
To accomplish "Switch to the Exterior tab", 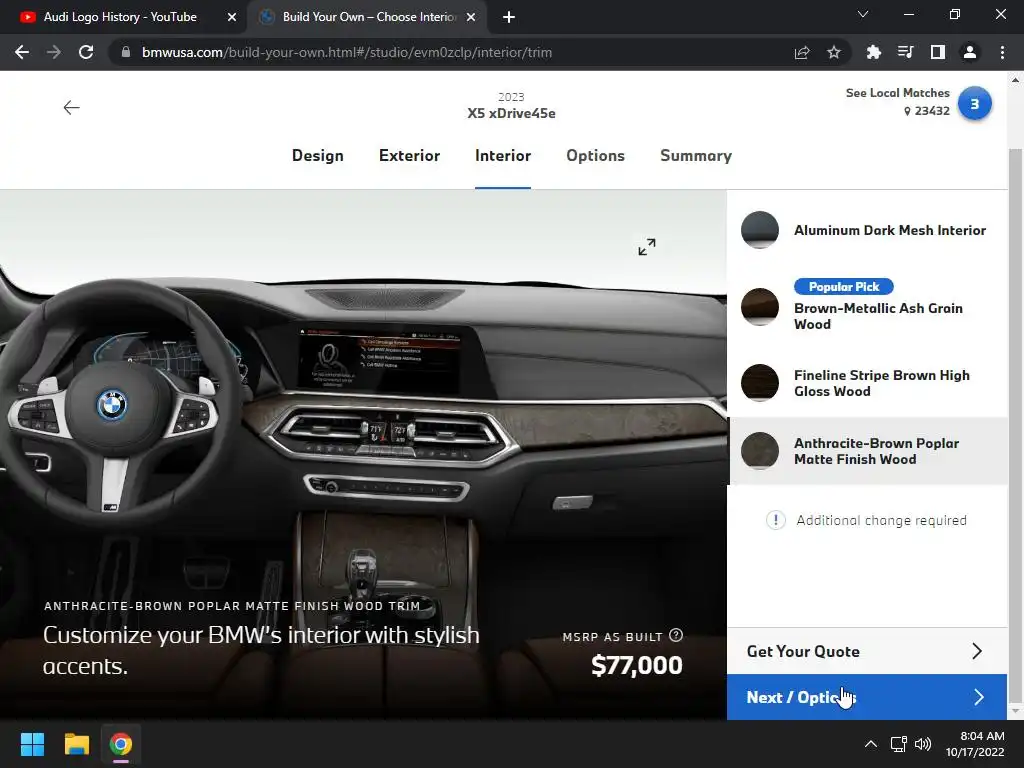I will click(x=409, y=155).
